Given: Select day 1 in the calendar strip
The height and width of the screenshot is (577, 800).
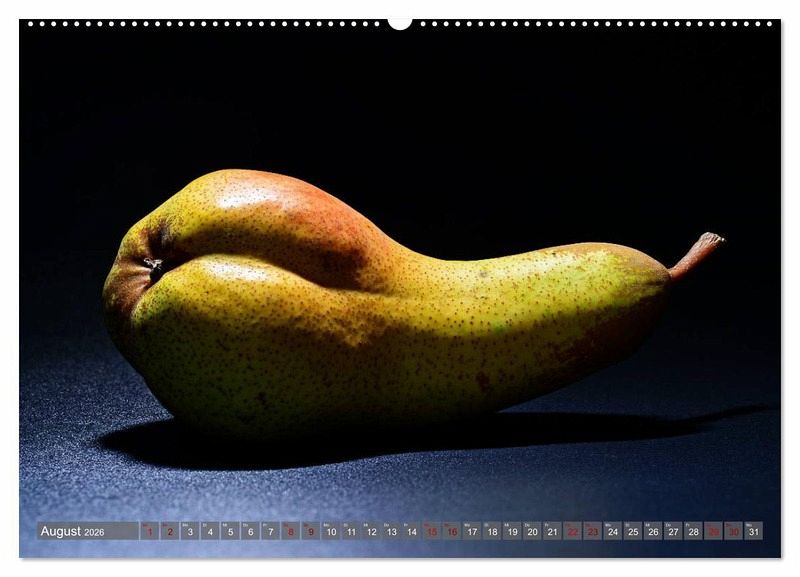Looking at the screenshot, I should [149, 531].
